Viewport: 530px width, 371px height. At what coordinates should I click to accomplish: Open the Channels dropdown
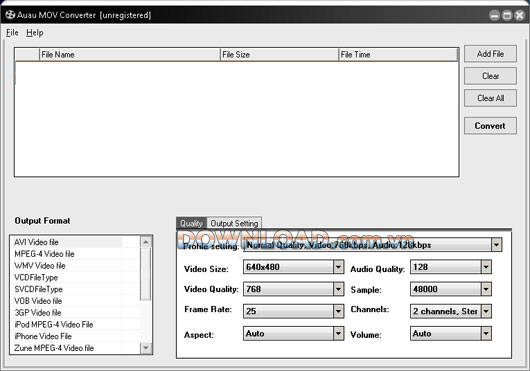(486, 311)
